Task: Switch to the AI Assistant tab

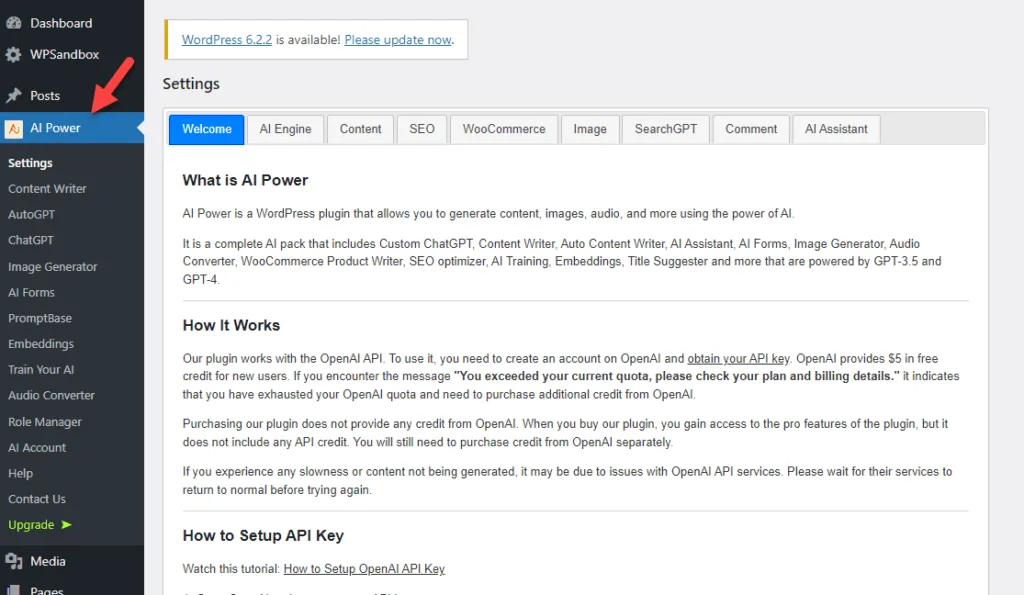Action: pyautogui.click(x=837, y=129)
